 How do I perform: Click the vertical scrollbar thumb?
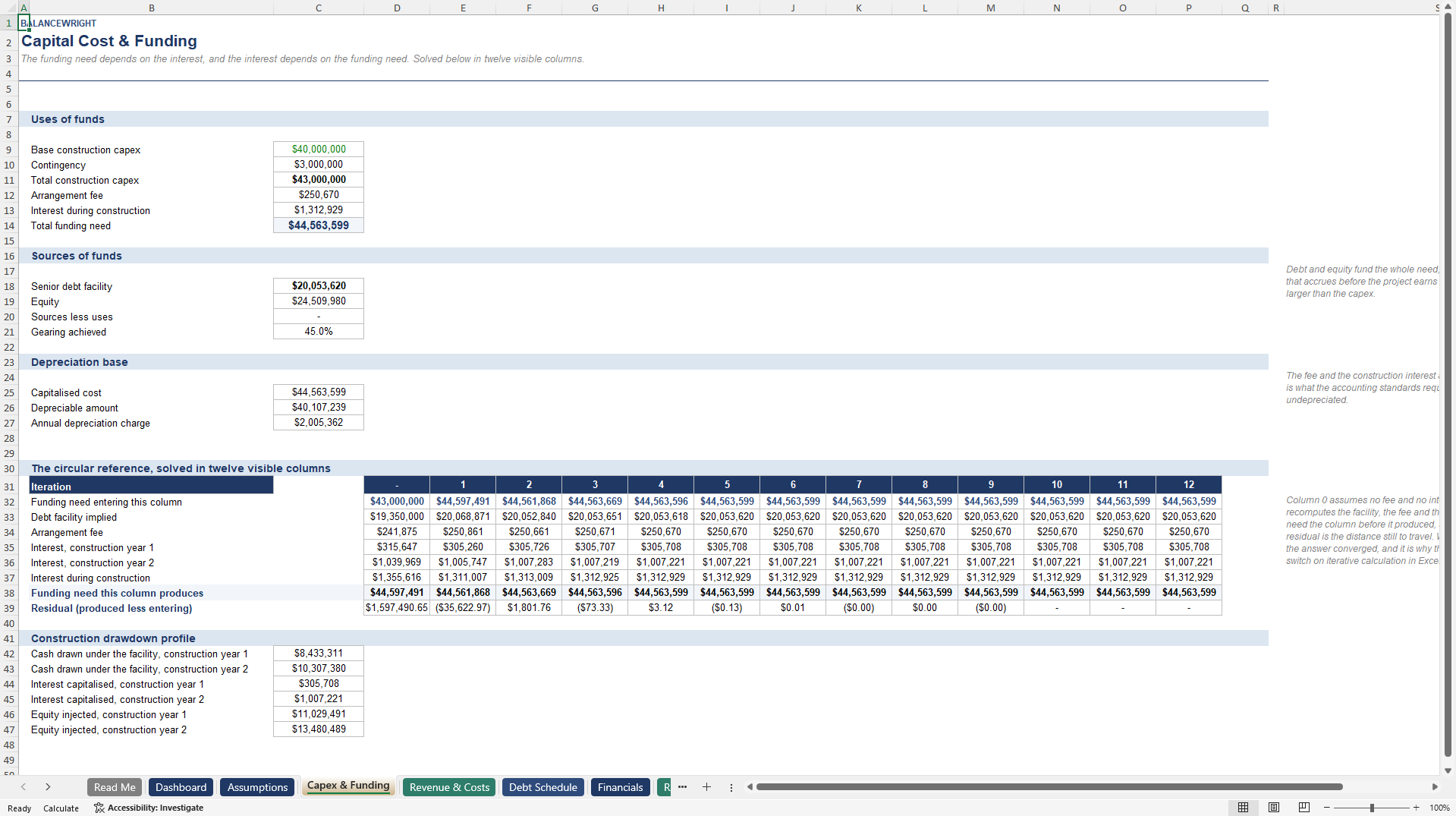point(1448,383)
